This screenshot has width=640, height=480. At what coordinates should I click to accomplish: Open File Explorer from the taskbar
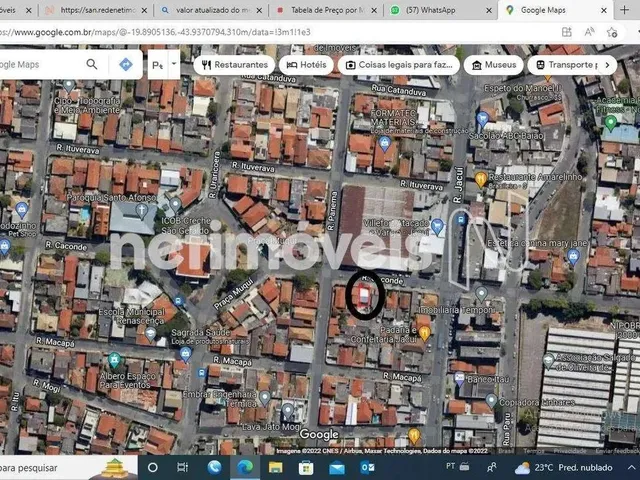[276, 467]
